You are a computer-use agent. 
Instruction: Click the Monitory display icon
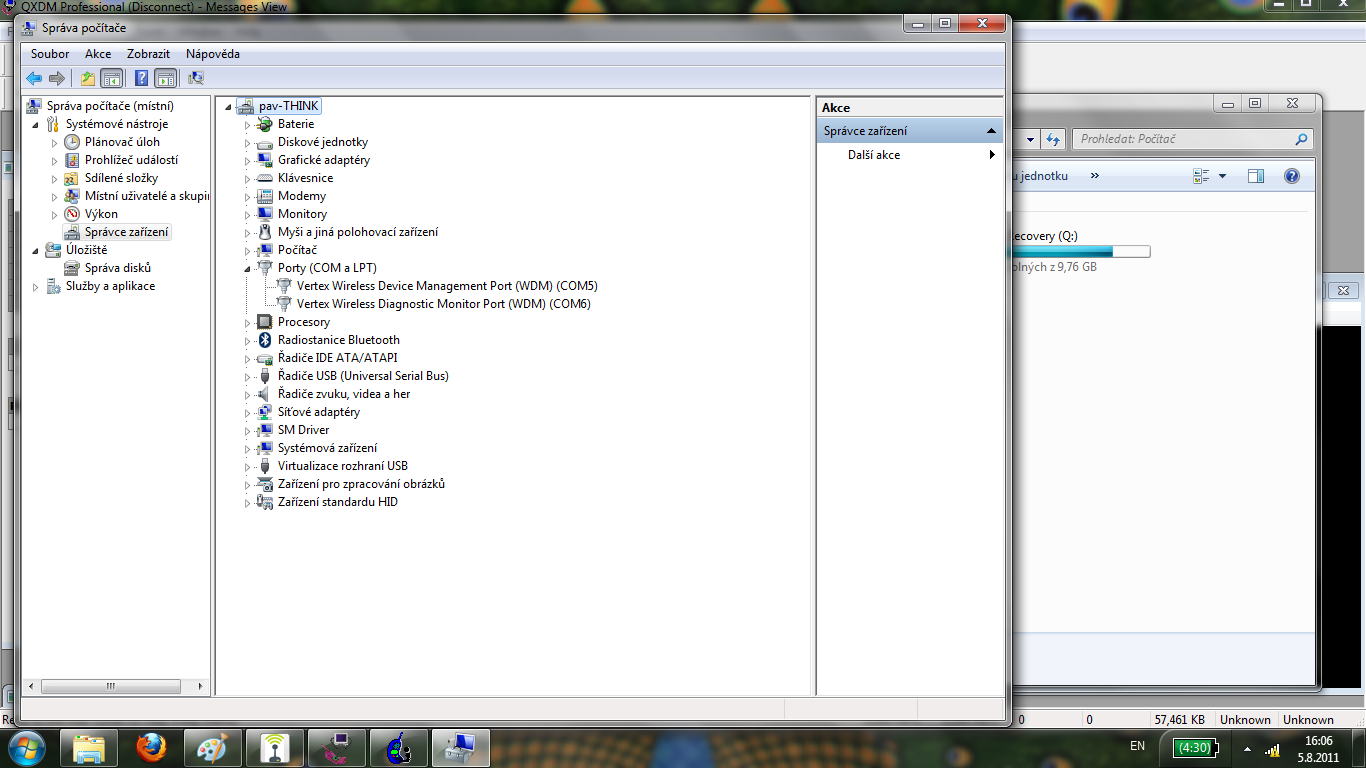pyautogui.click(x=265, y=214)
